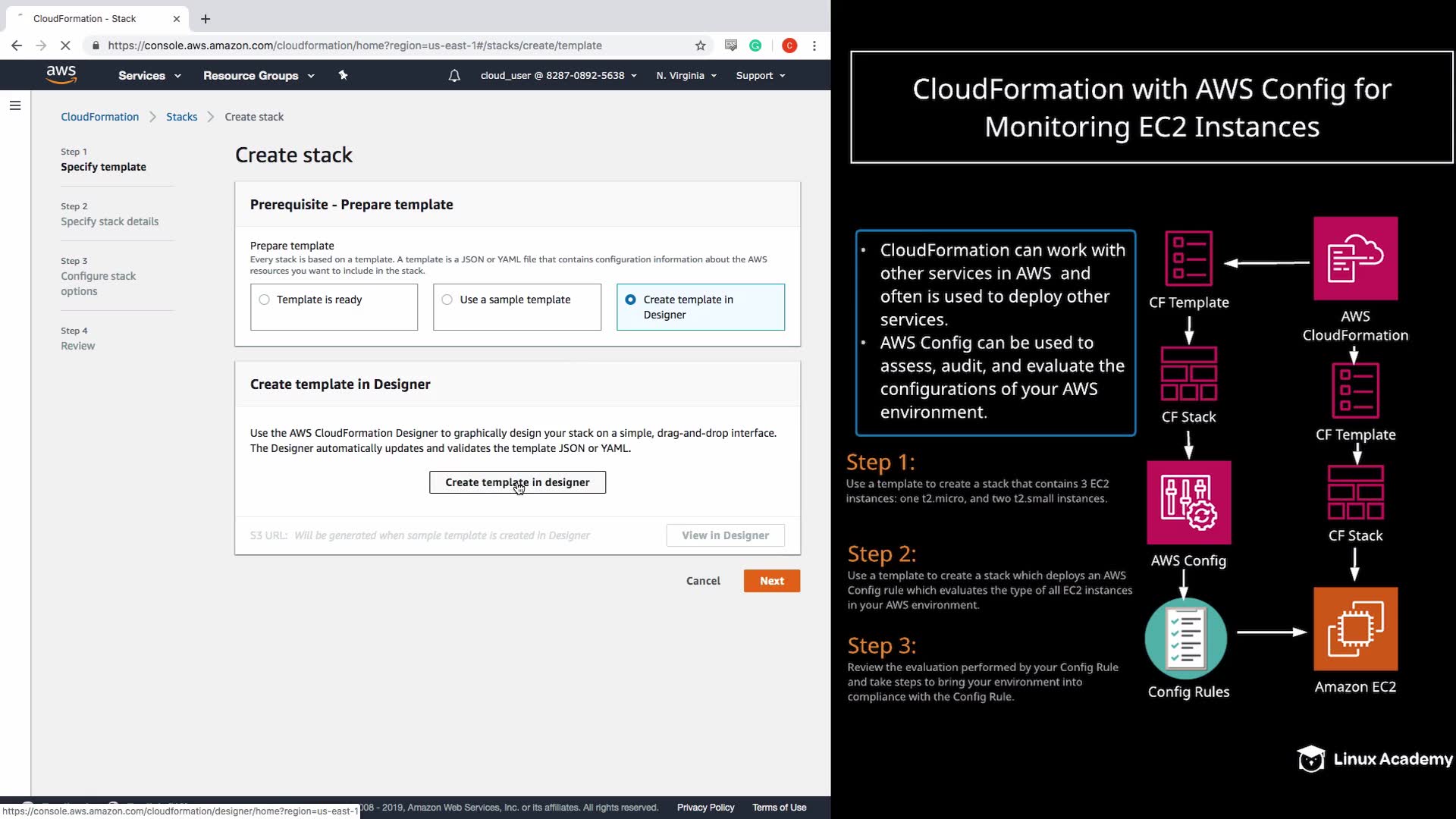Stop page loading with X icon
This screenshot has width=1456, height=819.
(x=65, y=45)
